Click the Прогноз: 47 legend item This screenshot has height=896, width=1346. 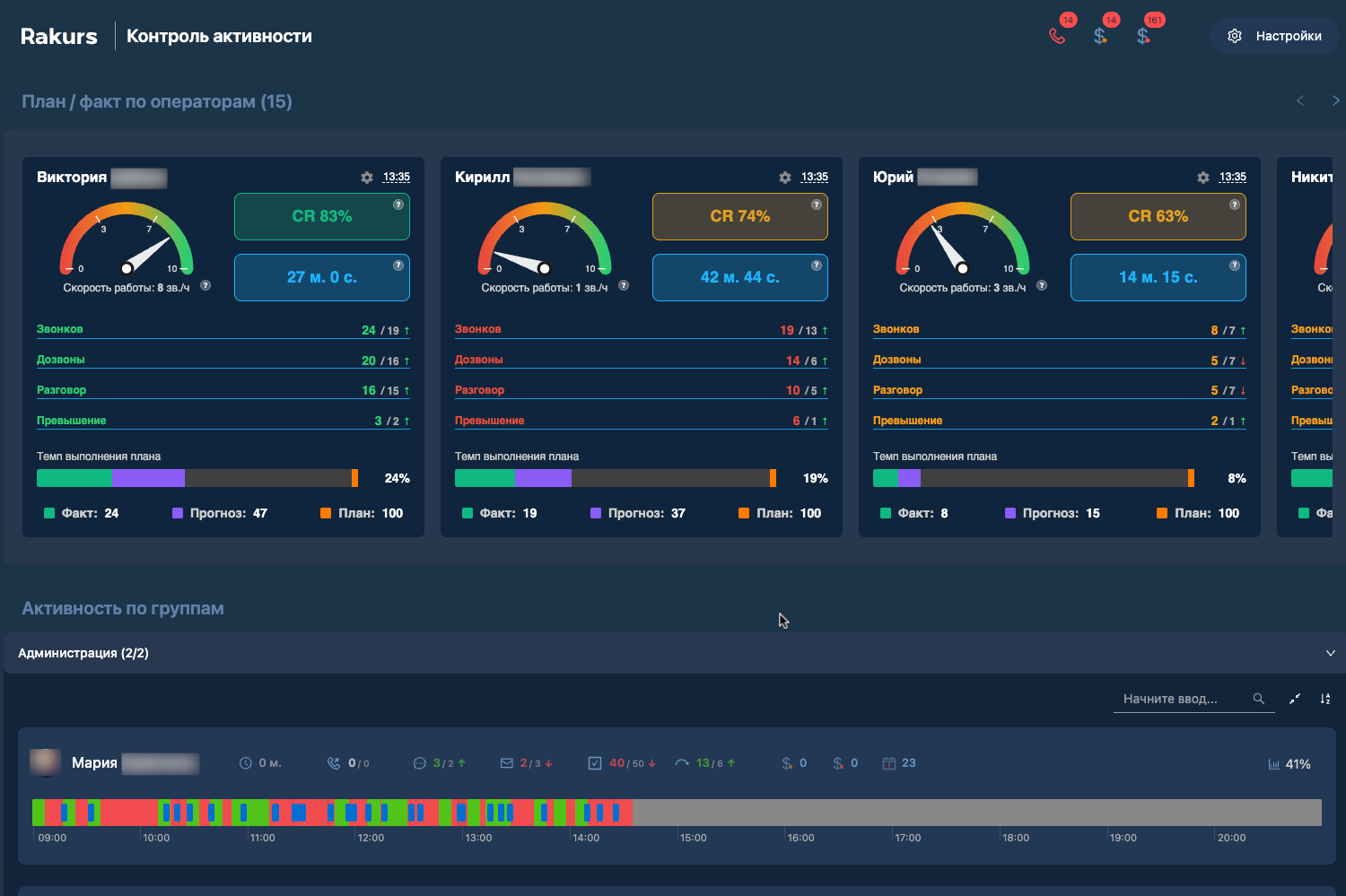tap(220, 513)
